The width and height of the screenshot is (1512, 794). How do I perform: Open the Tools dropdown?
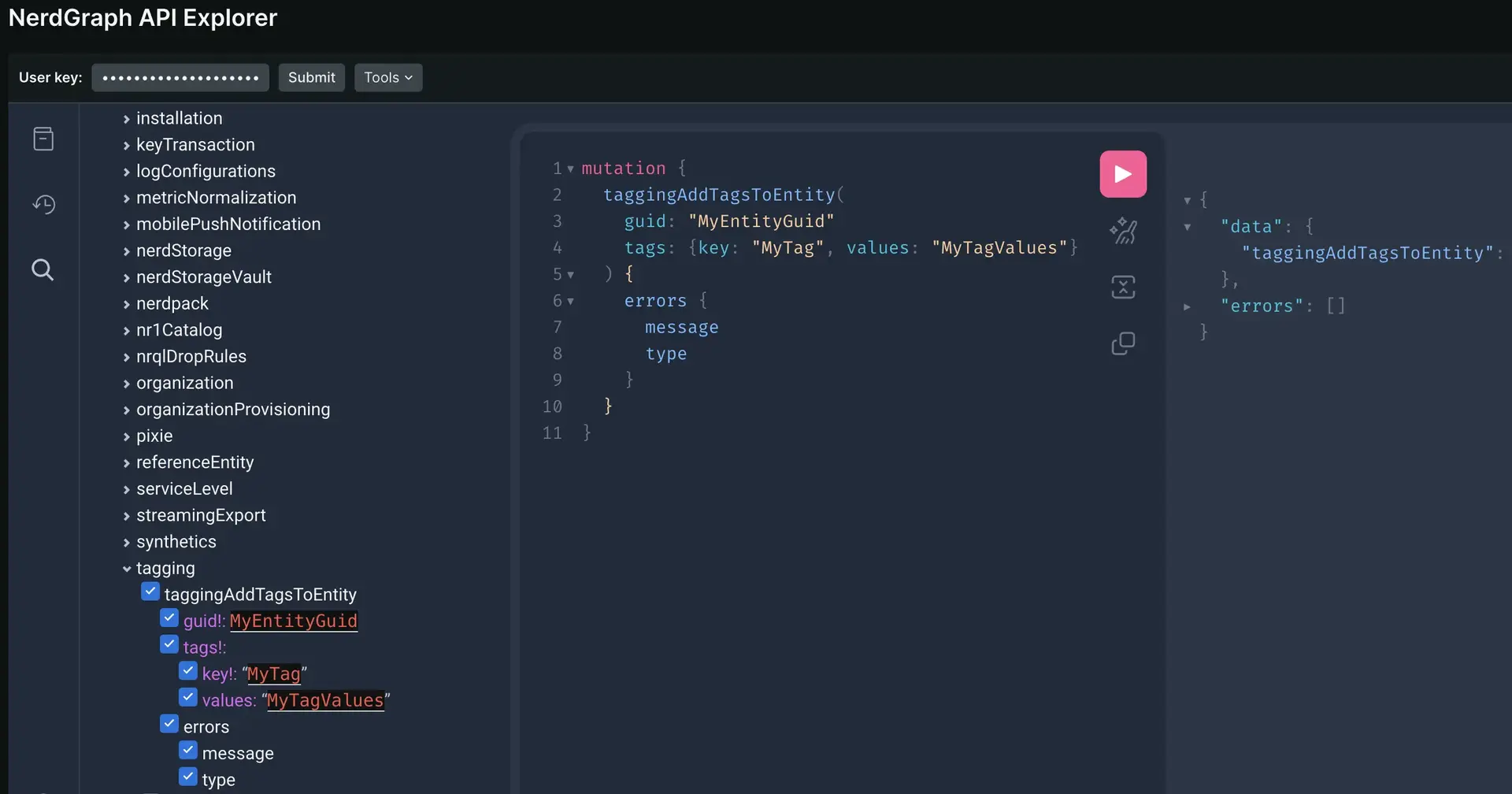point(387,77)
